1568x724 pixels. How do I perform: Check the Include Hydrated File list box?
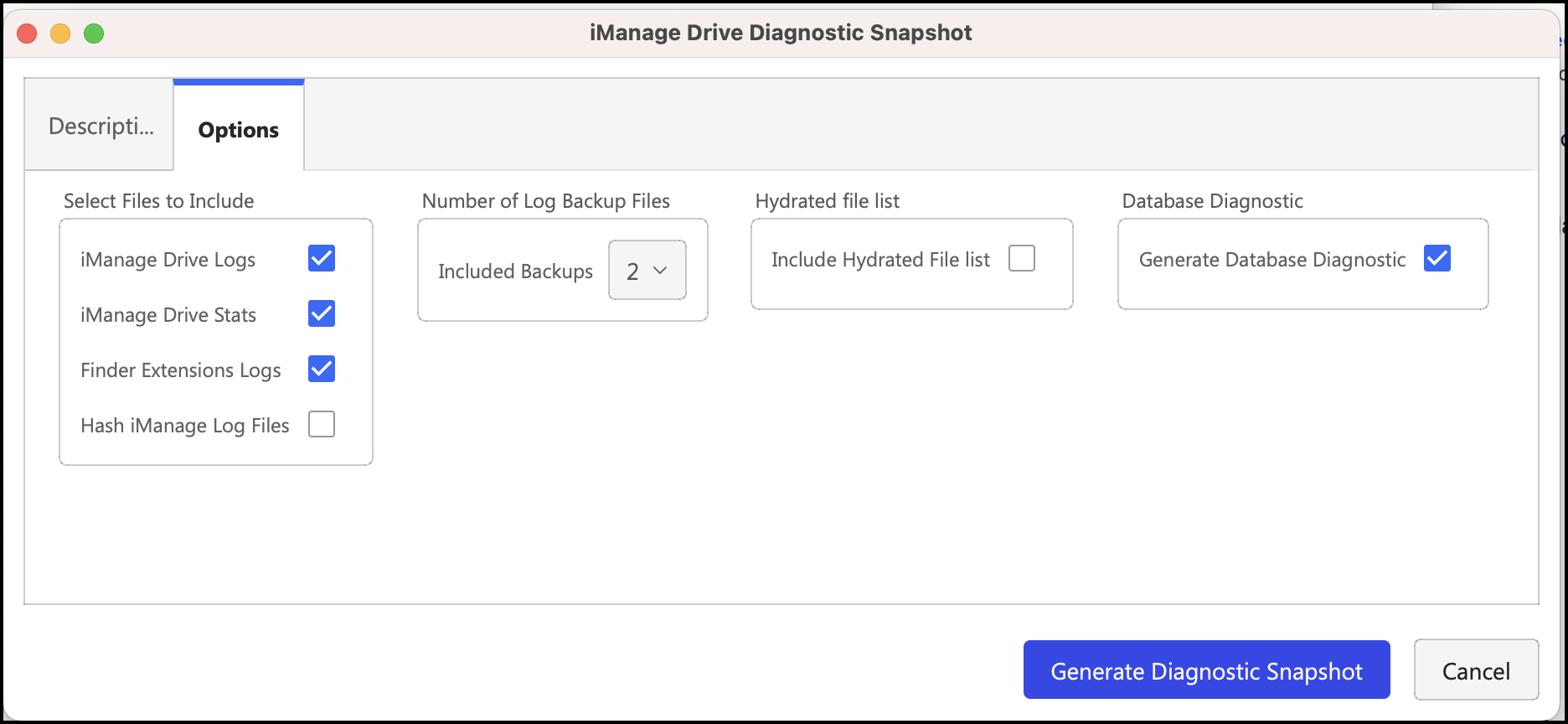click(x=1022, y=259)
